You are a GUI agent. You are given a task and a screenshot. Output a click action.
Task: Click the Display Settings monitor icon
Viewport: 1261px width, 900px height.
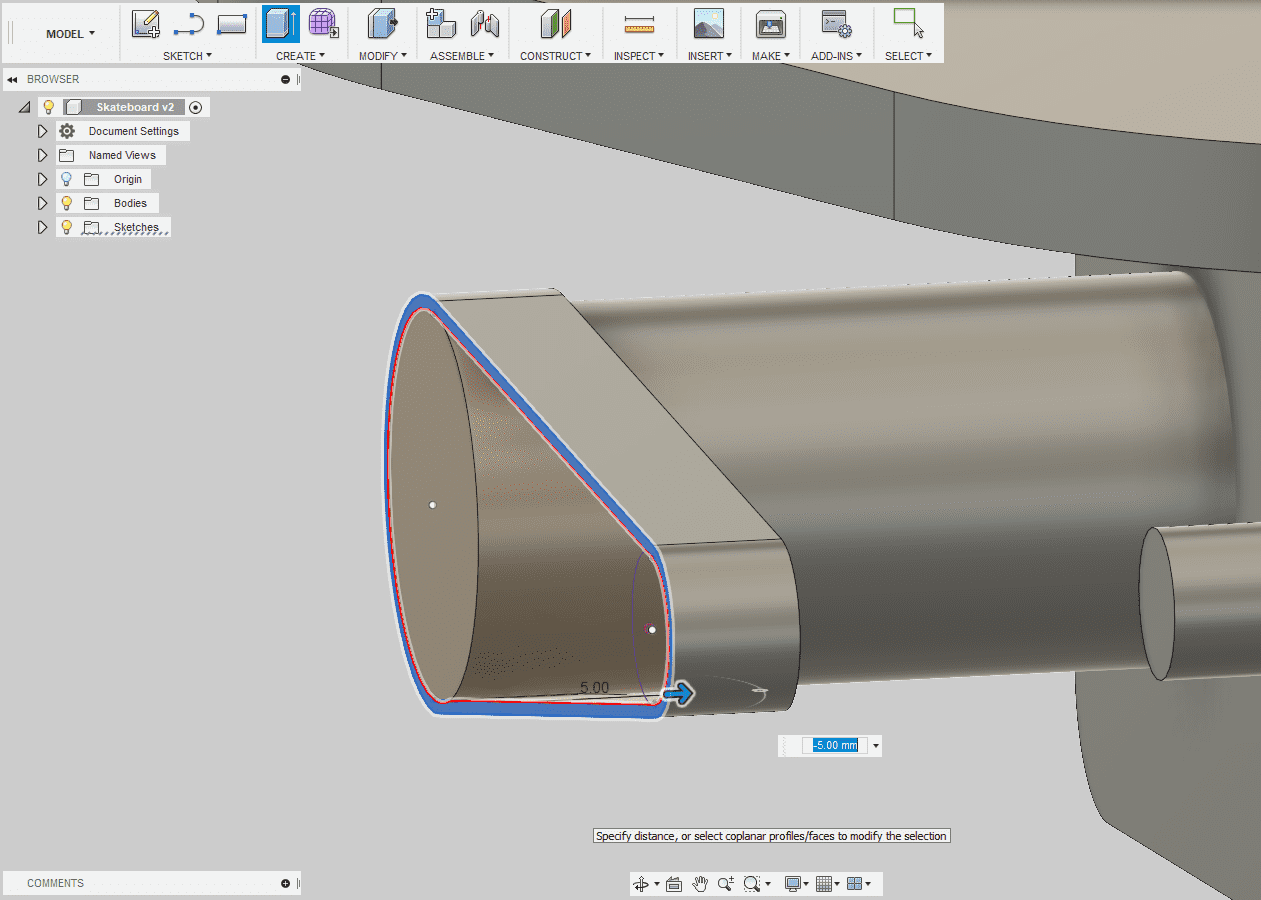793,884
